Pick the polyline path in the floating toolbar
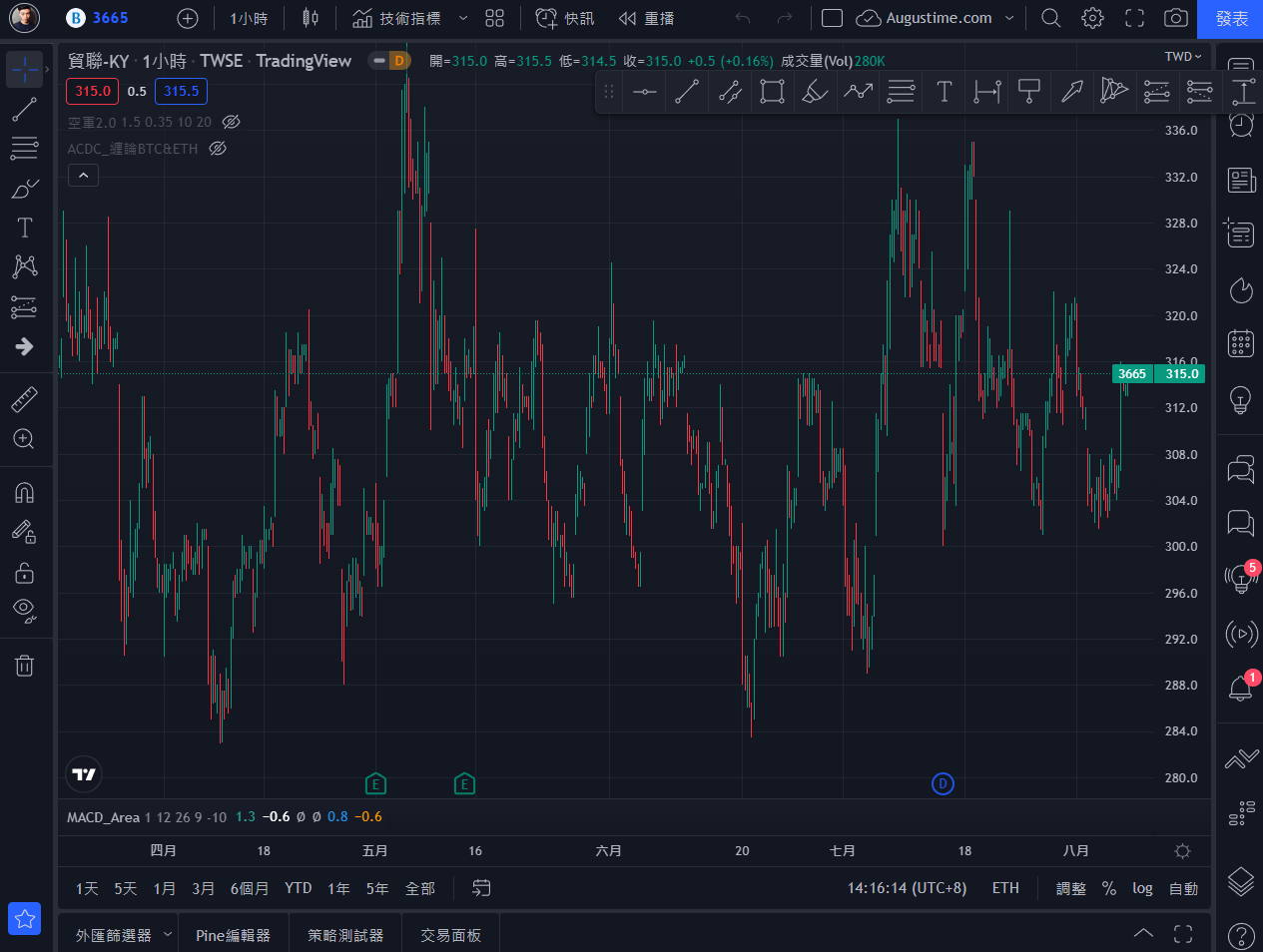The image size is (1263, 952). tap(858, 92)
